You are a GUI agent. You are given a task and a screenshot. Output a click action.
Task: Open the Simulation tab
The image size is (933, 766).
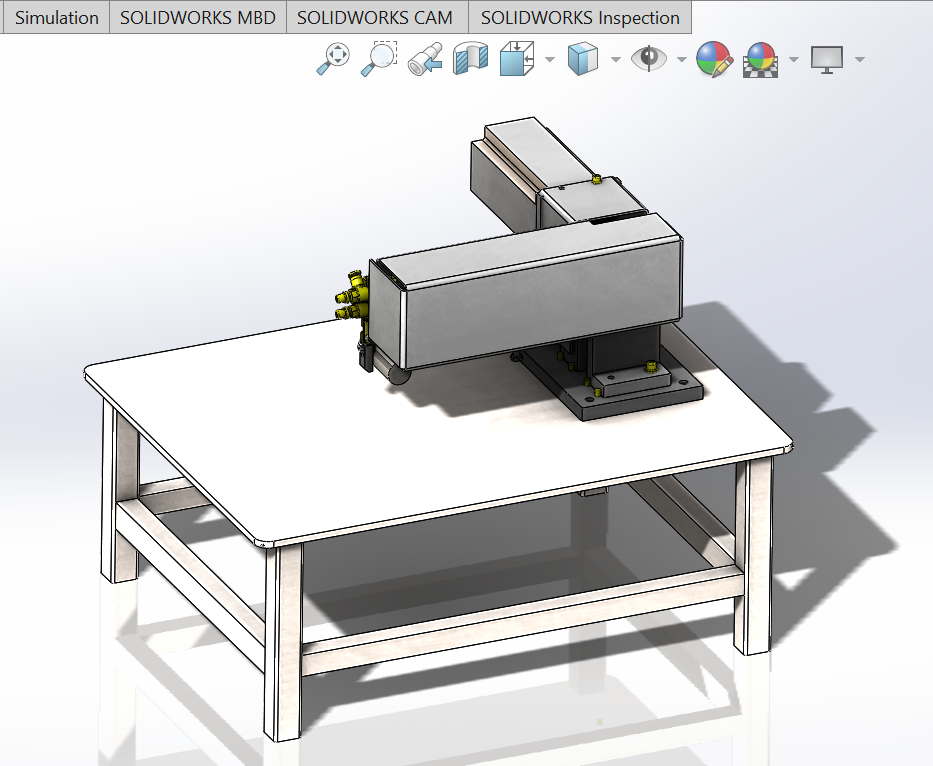(x=56, y=18)
